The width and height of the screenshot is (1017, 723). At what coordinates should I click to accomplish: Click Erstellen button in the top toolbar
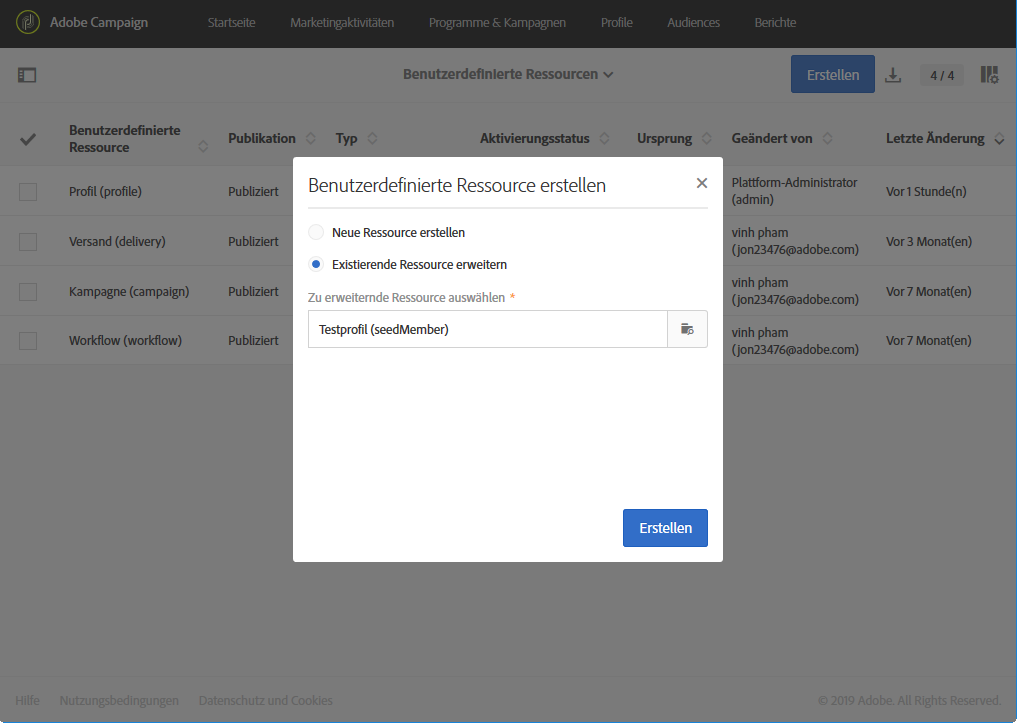[833, 75]
